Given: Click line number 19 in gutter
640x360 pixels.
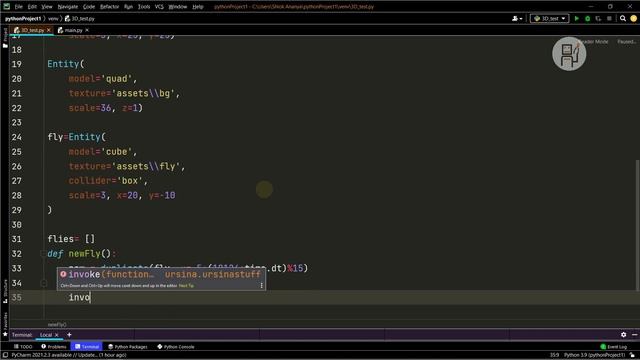Looking at the screenshot, I should 16,64.
